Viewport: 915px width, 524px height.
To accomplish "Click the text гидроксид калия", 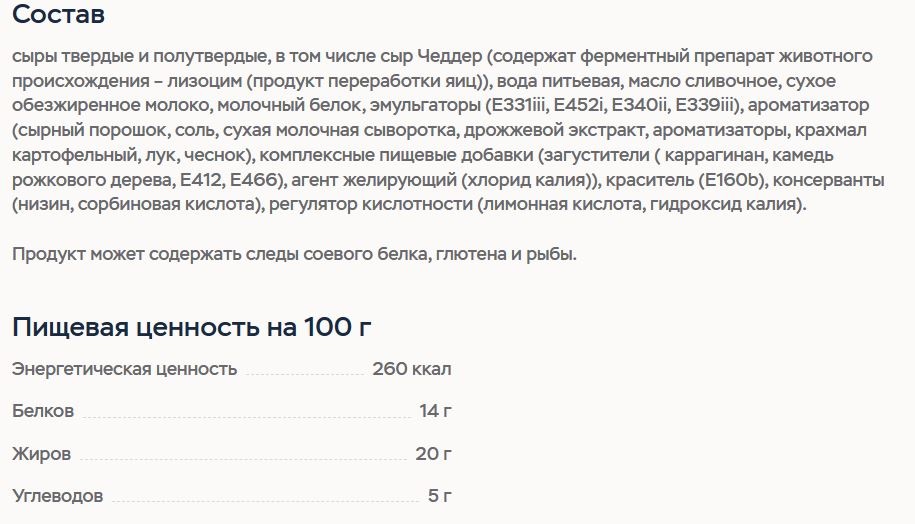I will pos(722,204).
